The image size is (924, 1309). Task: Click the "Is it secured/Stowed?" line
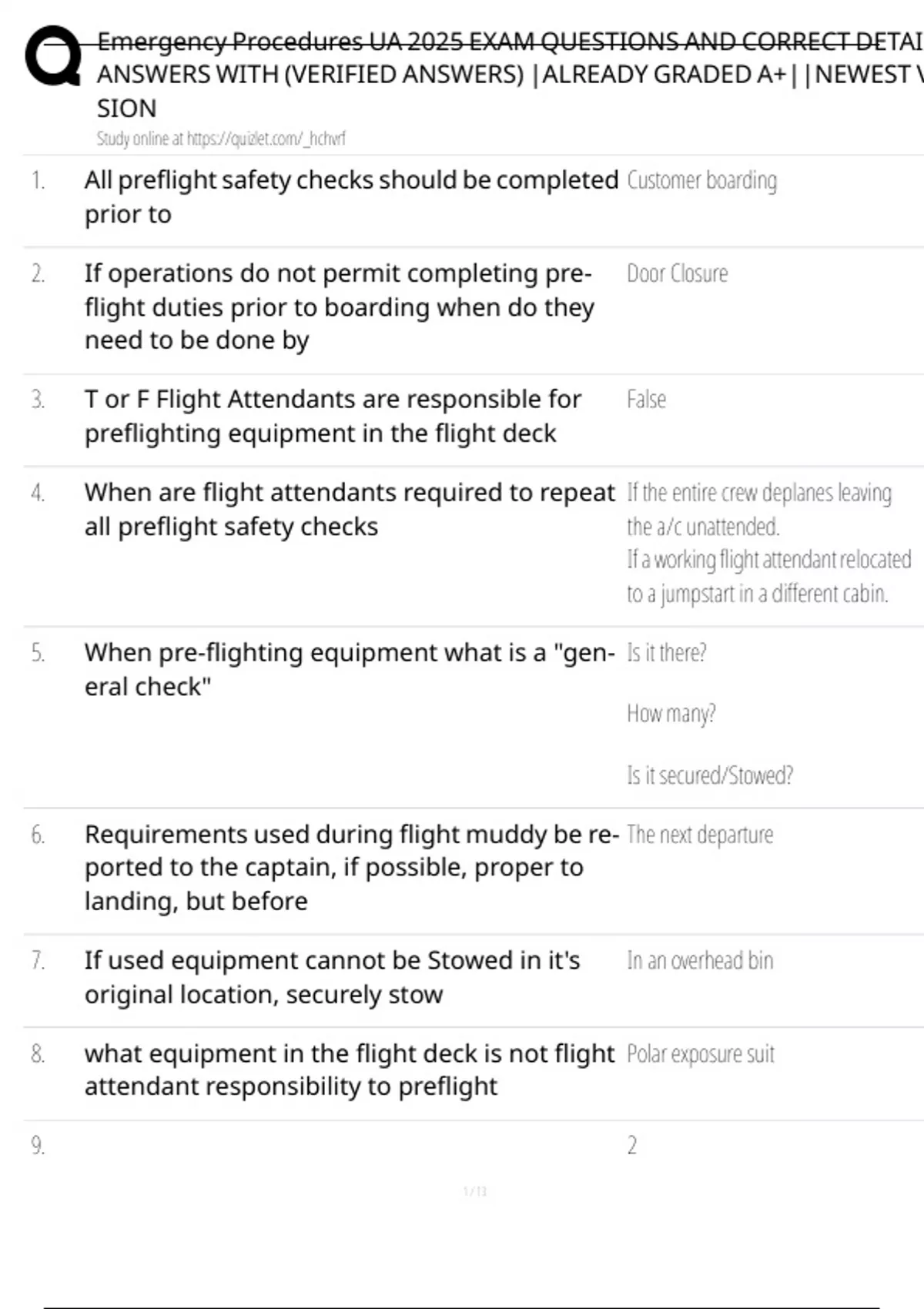click(709, 775)
